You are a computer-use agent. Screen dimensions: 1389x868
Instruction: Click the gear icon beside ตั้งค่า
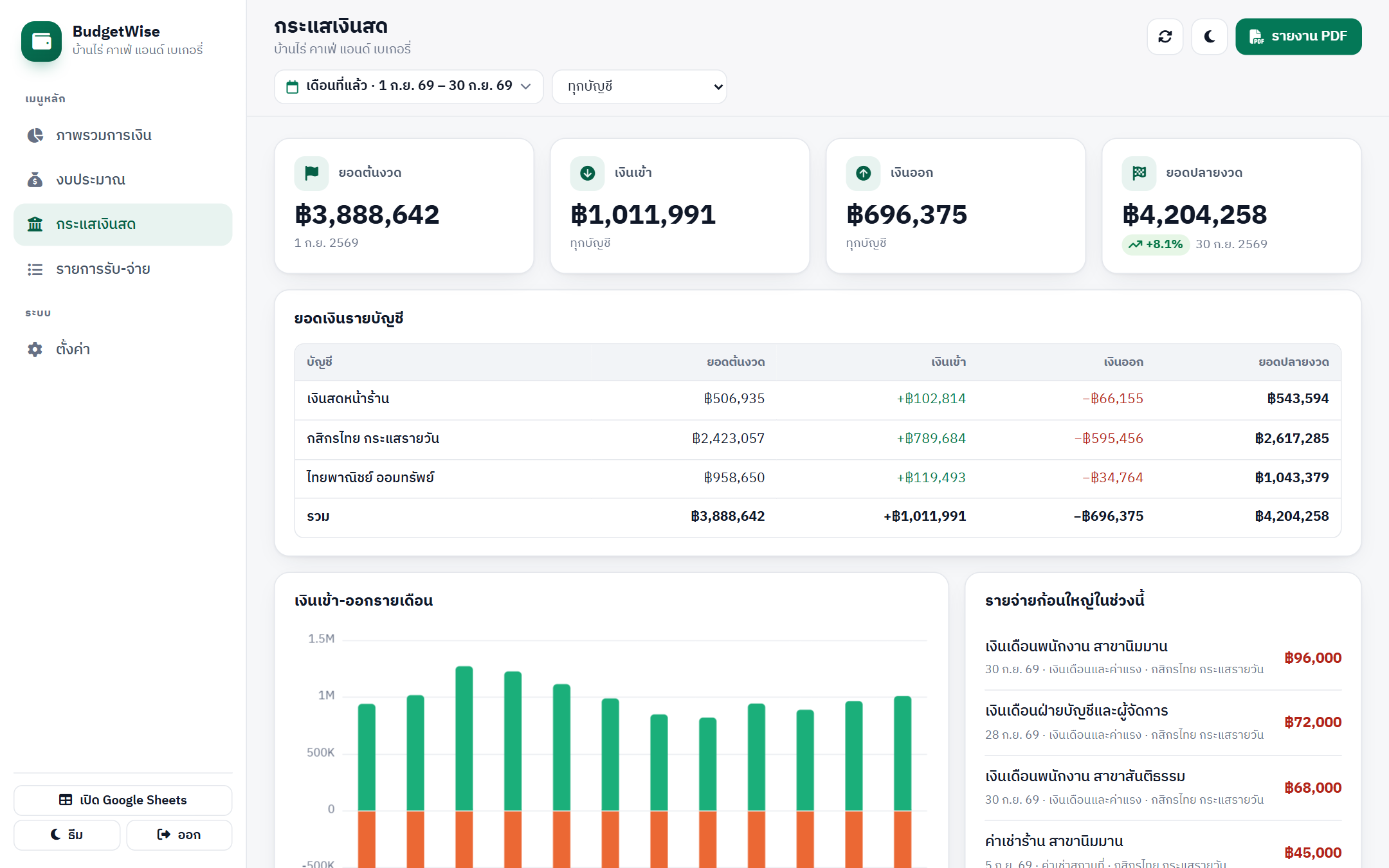tap(35, 349)
